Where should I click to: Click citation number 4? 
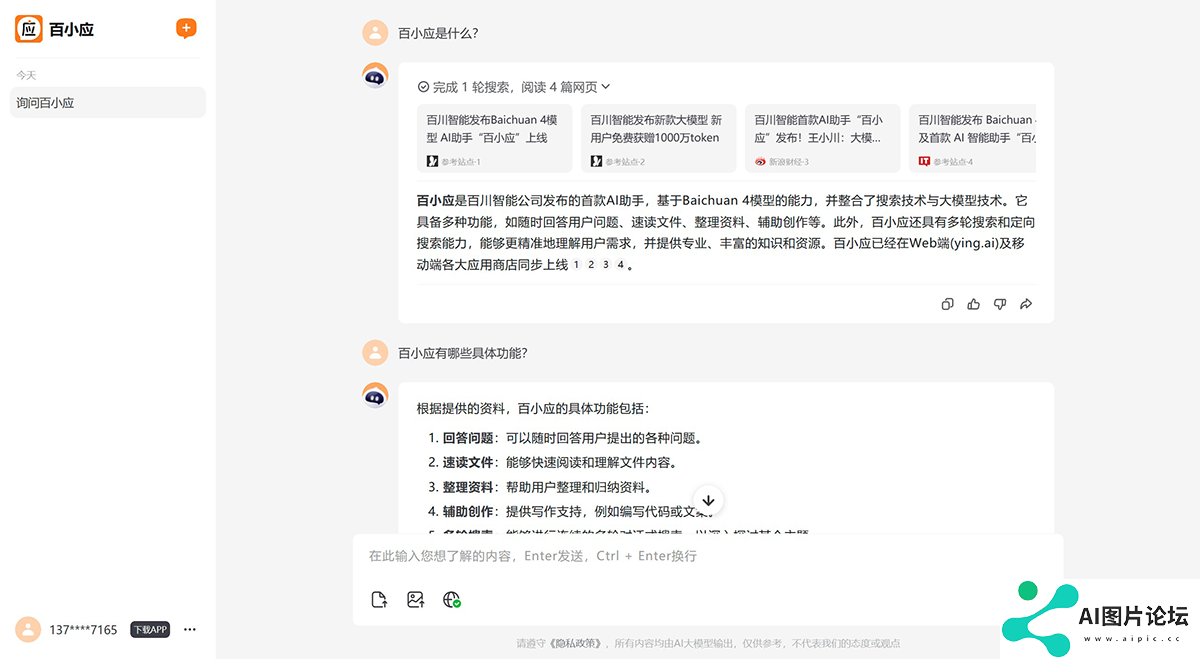(621, 265)
